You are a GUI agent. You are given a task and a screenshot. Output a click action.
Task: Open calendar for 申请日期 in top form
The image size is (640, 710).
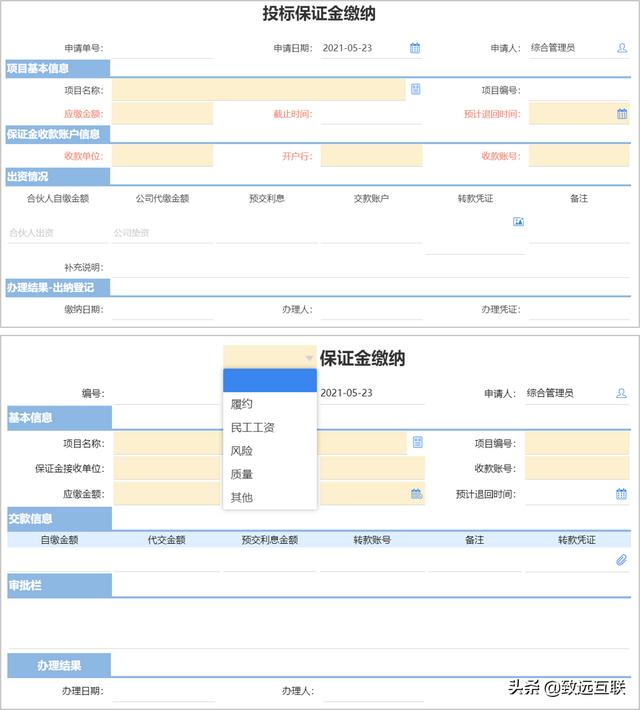[x=415, y=47]
